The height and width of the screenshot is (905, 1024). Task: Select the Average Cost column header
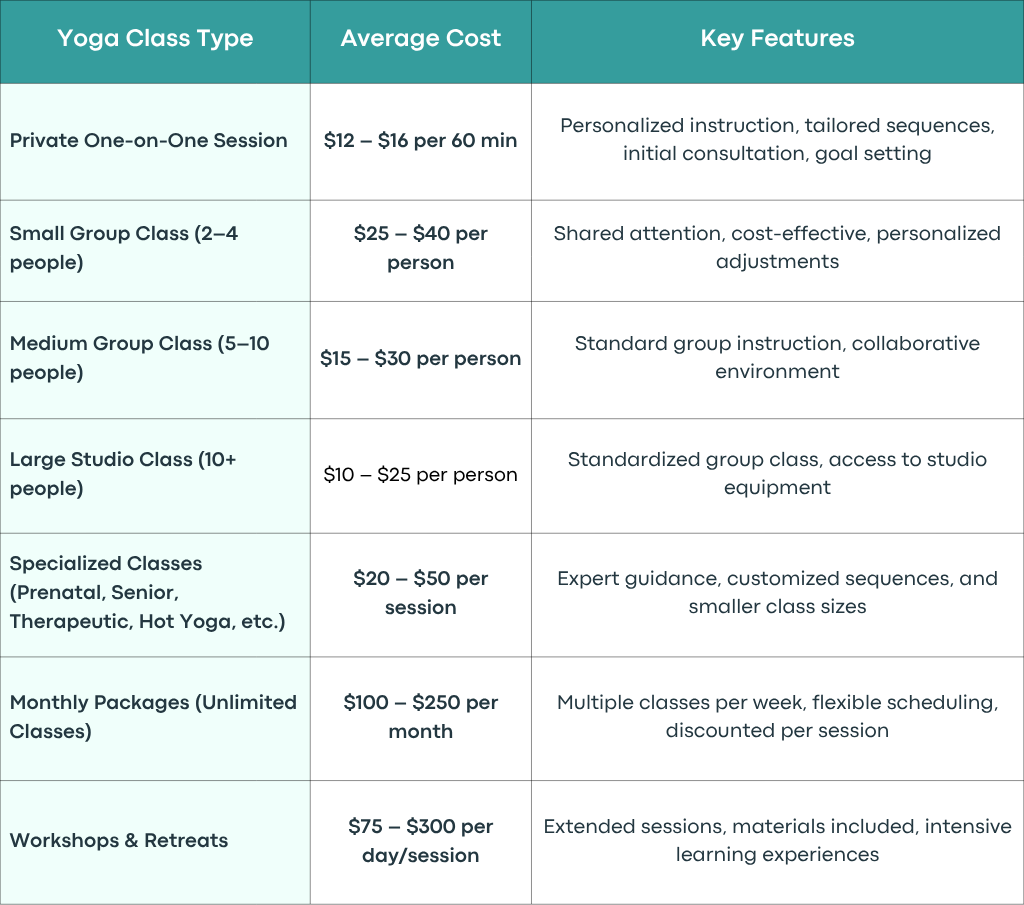[421, 39]
